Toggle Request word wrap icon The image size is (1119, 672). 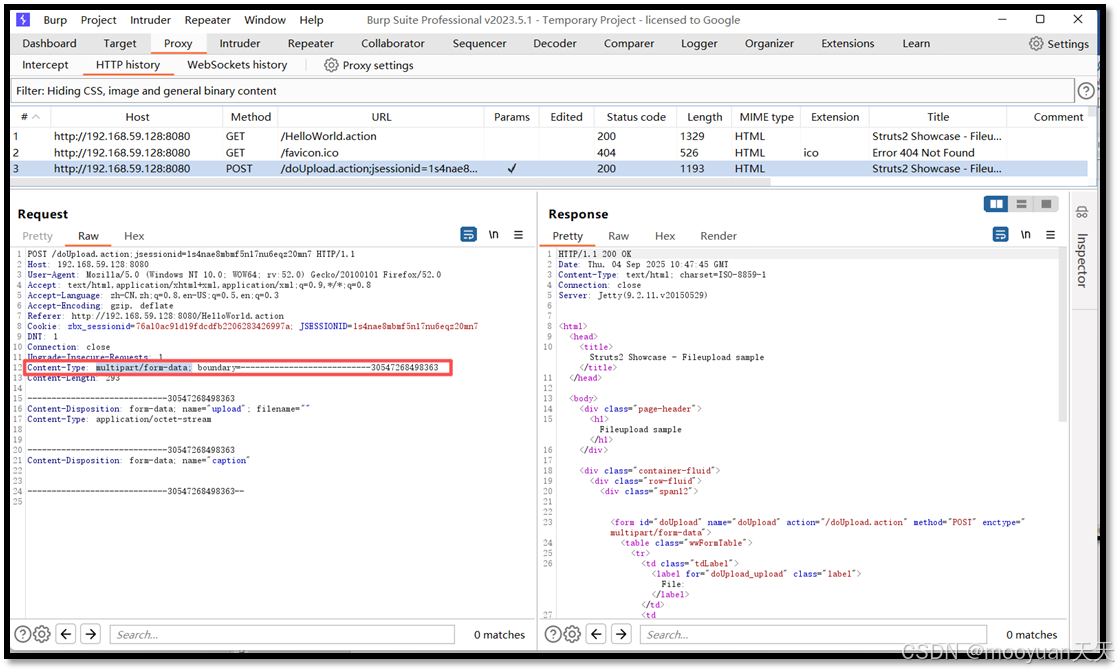click(x=468, y=235)
